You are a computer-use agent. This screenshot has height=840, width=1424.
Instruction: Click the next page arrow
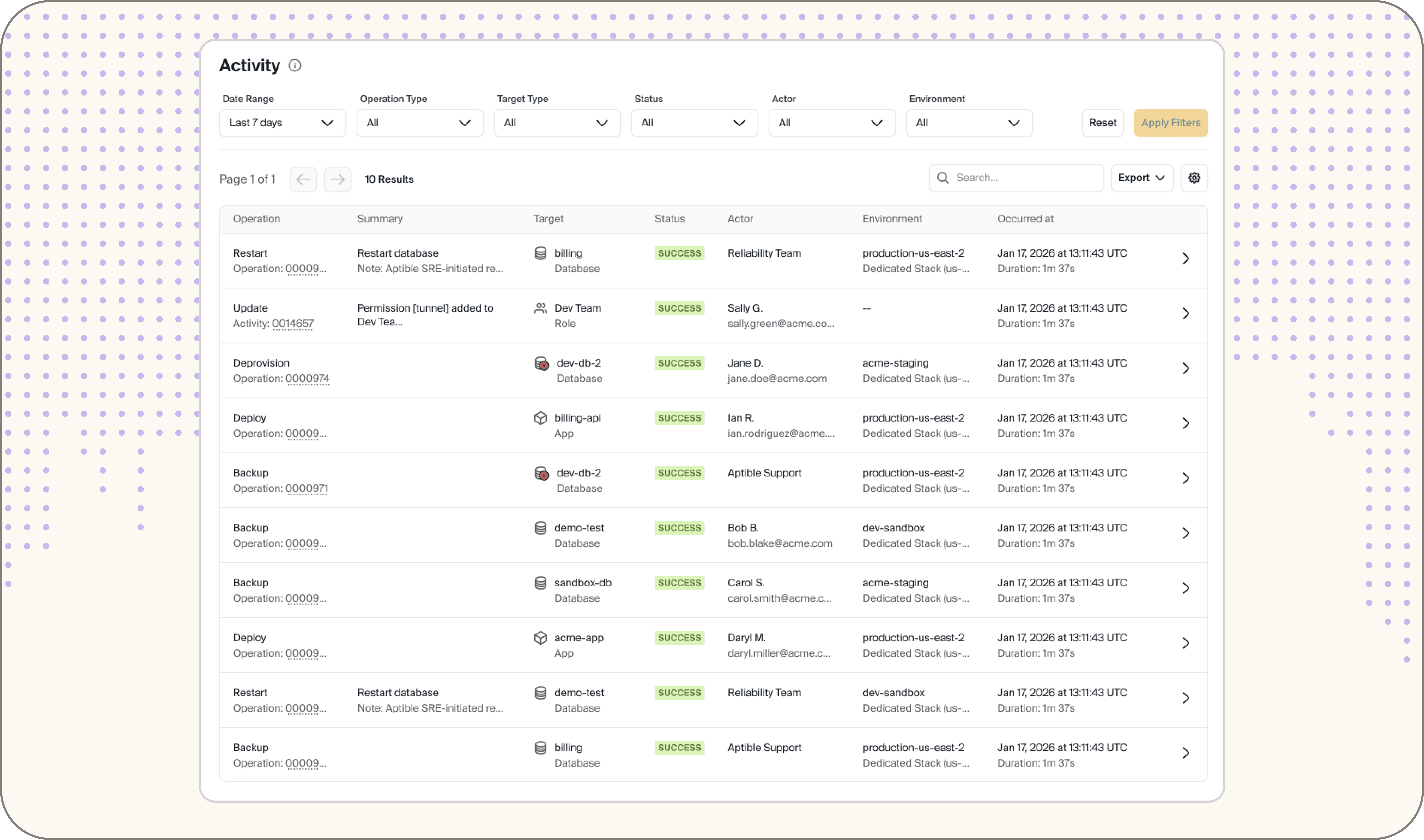[x=337, y=179]
